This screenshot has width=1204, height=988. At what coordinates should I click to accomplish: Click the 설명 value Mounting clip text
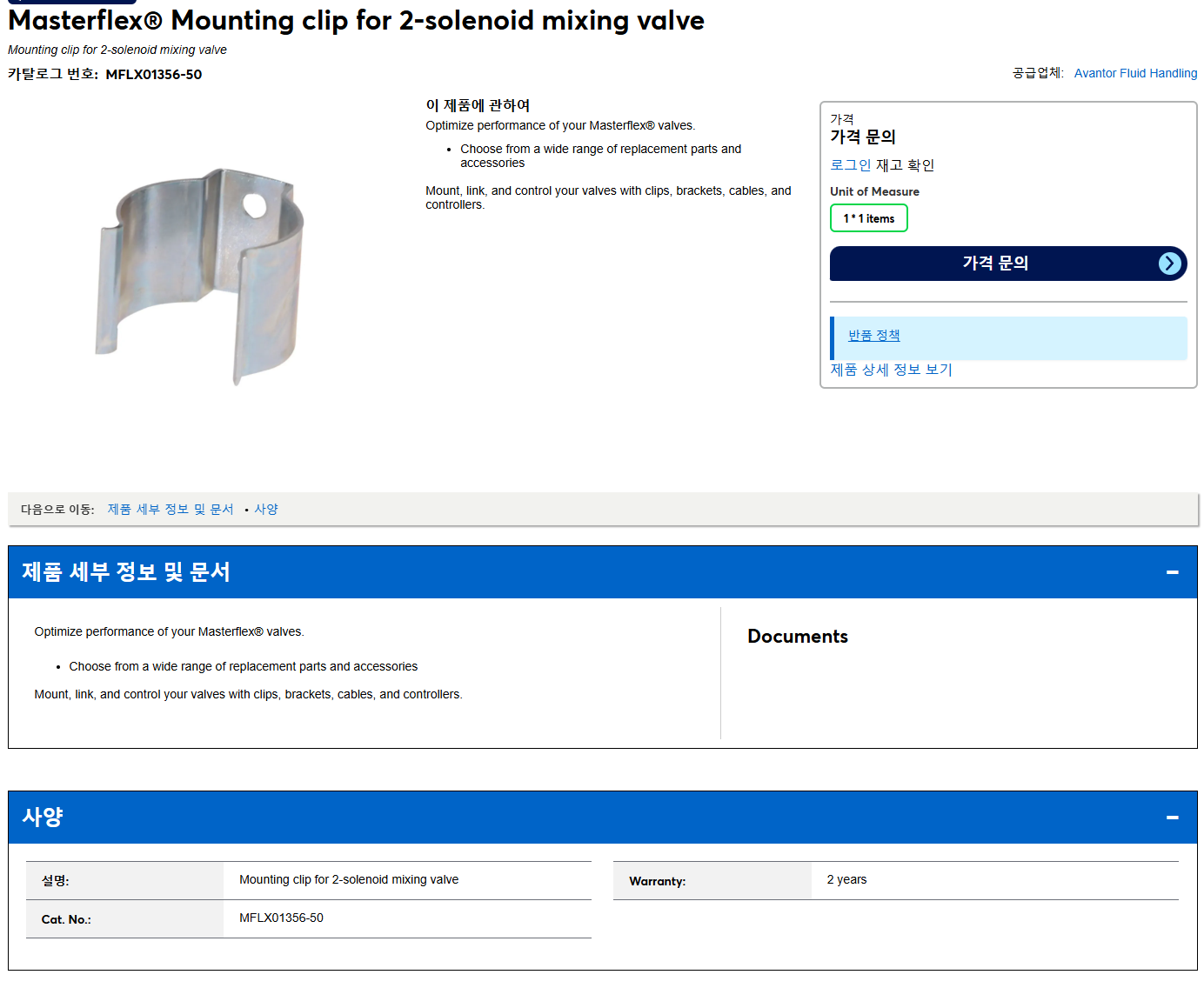pos(349,880)
